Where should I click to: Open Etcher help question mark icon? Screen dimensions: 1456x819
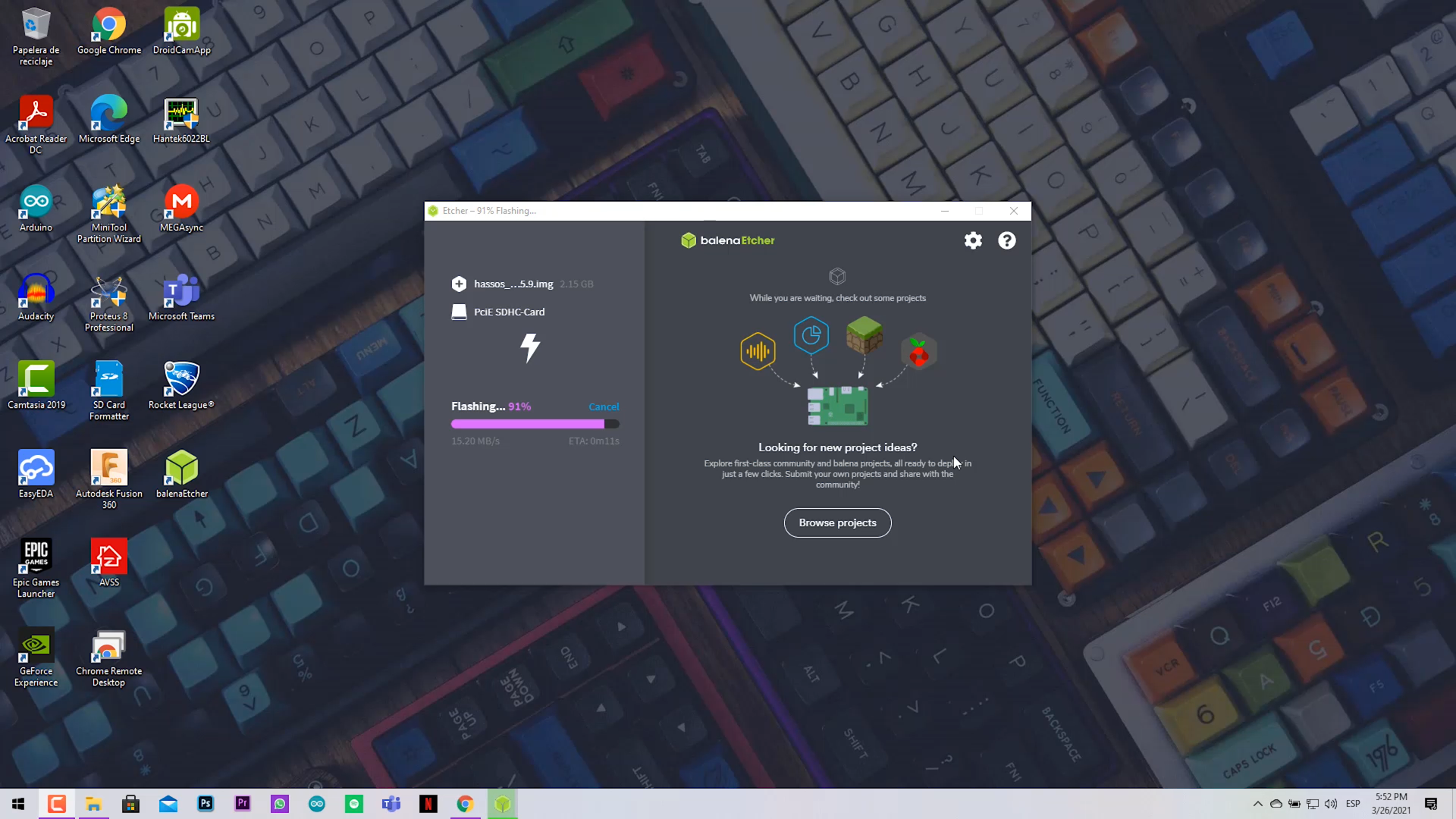(x=1006, y=240)
